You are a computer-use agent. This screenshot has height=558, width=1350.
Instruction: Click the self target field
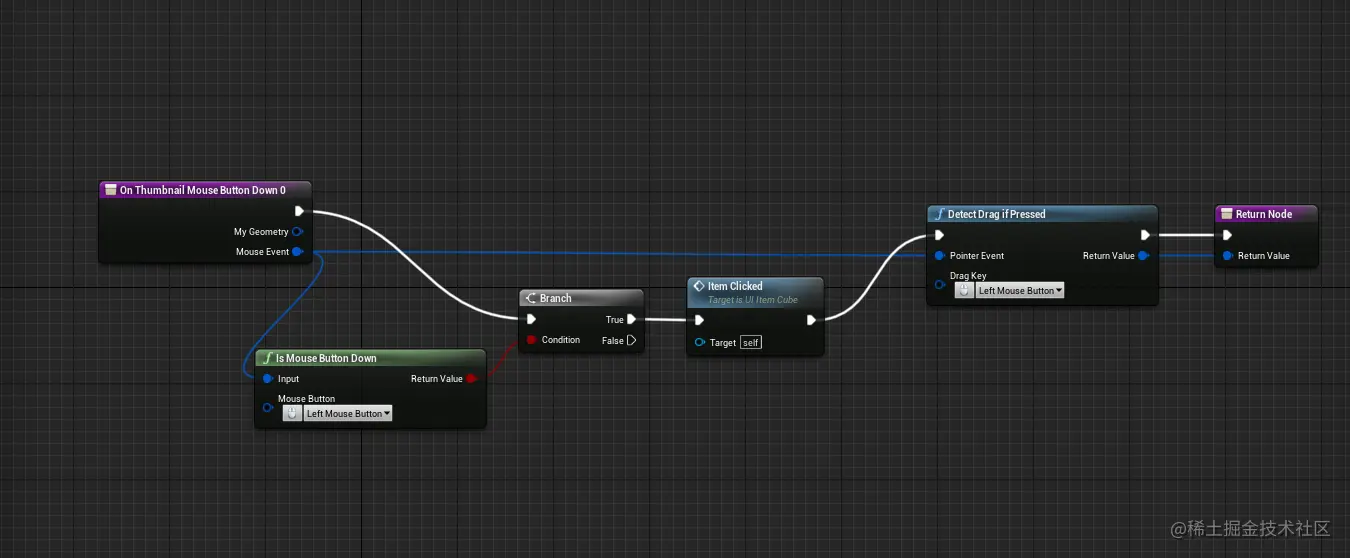[x=751, y=343]
